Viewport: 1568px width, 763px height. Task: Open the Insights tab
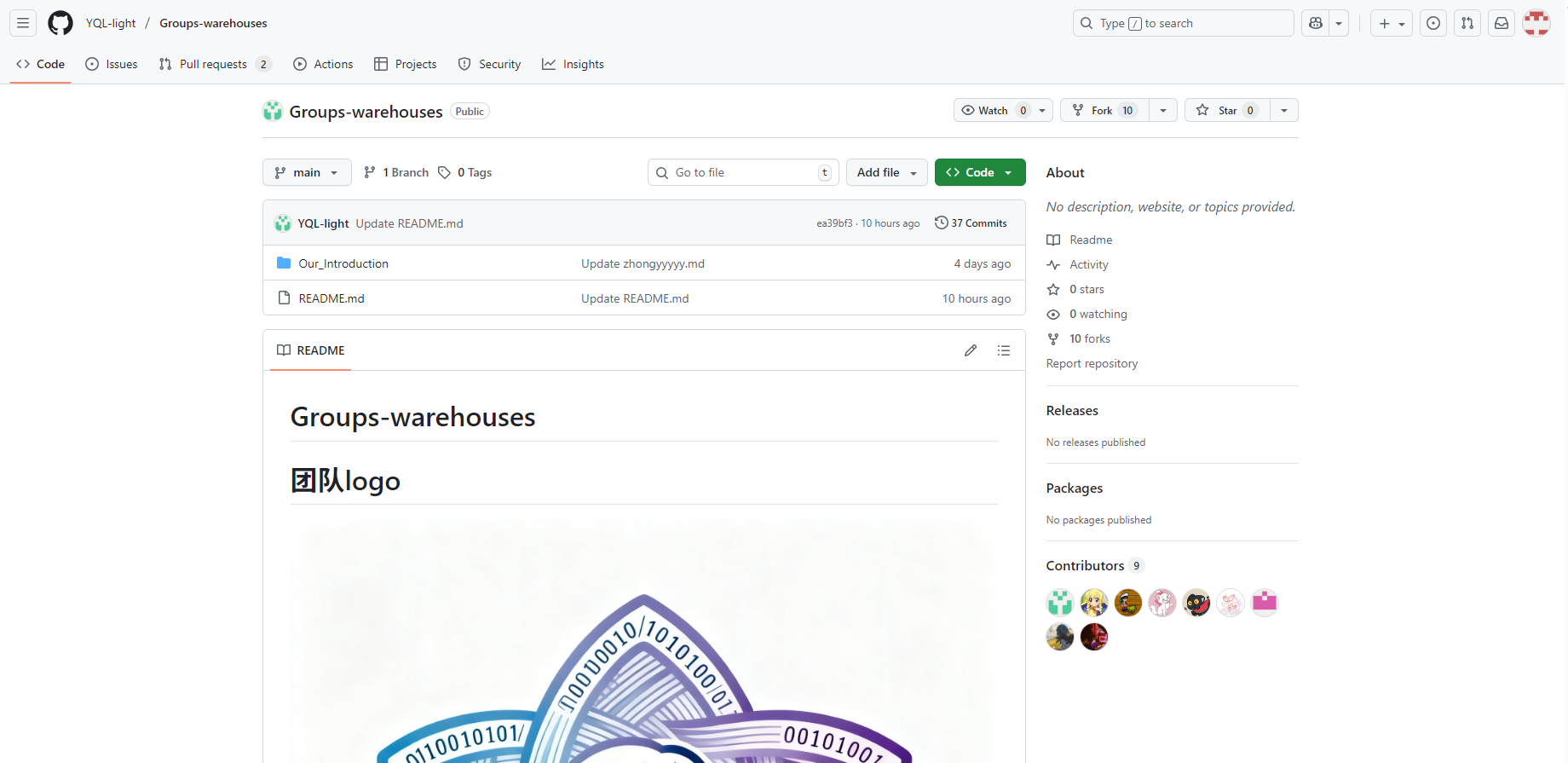(x=573, y=64)
